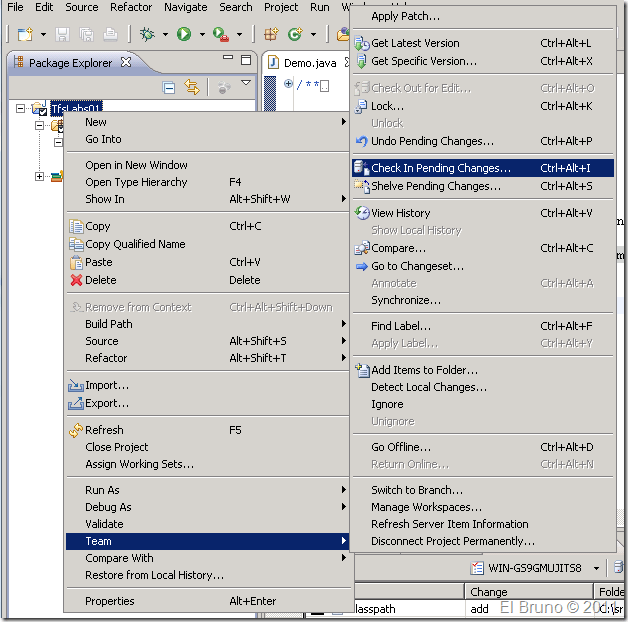
Task: Switch to the Demo.java editor tab
Action: tap(309, 63)
